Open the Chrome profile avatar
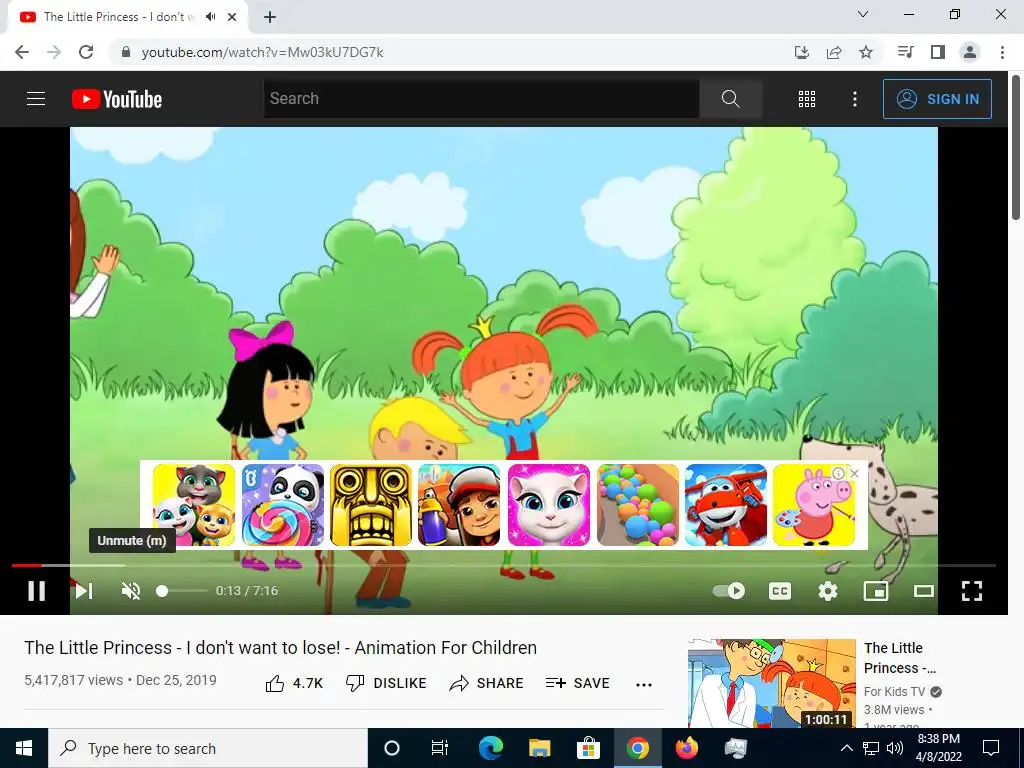Screen dimensions: 1024x768 pyautogui.click(x=970, y=52)
